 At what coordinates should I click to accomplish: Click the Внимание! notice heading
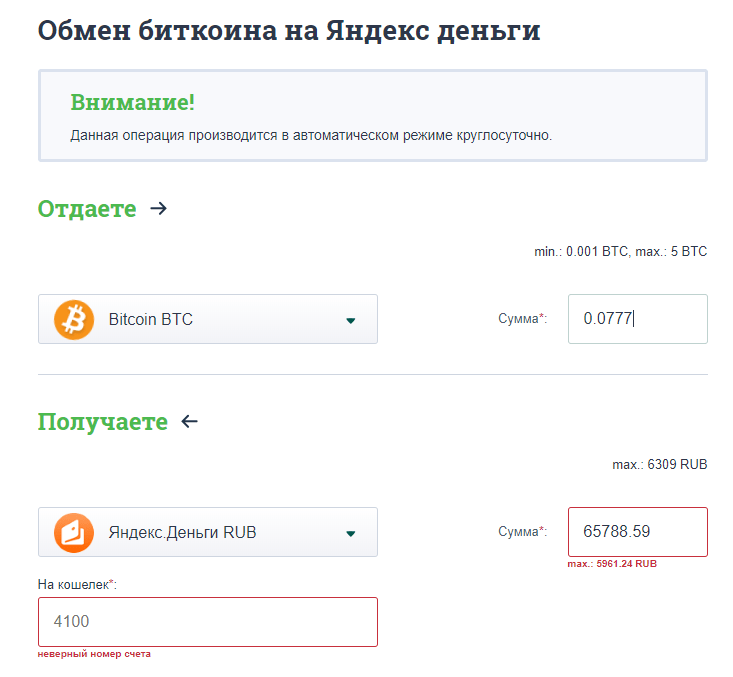pos(133,102)
